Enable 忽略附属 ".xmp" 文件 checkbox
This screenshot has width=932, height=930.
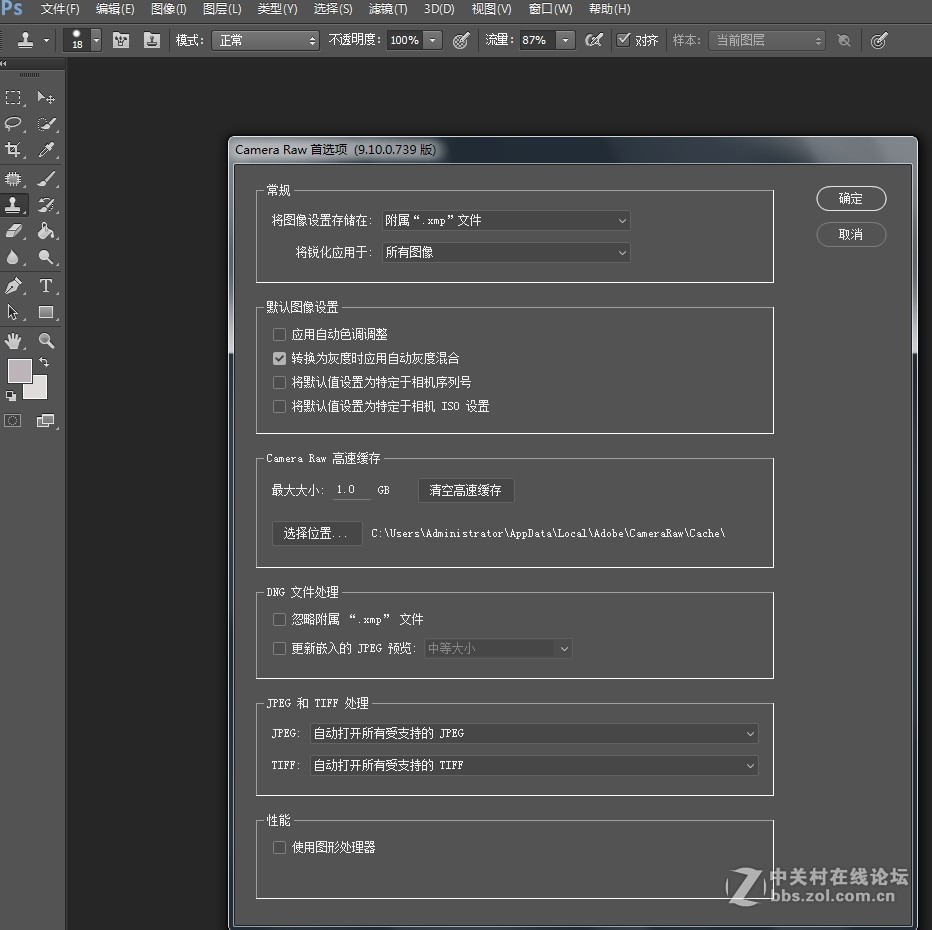279,620
